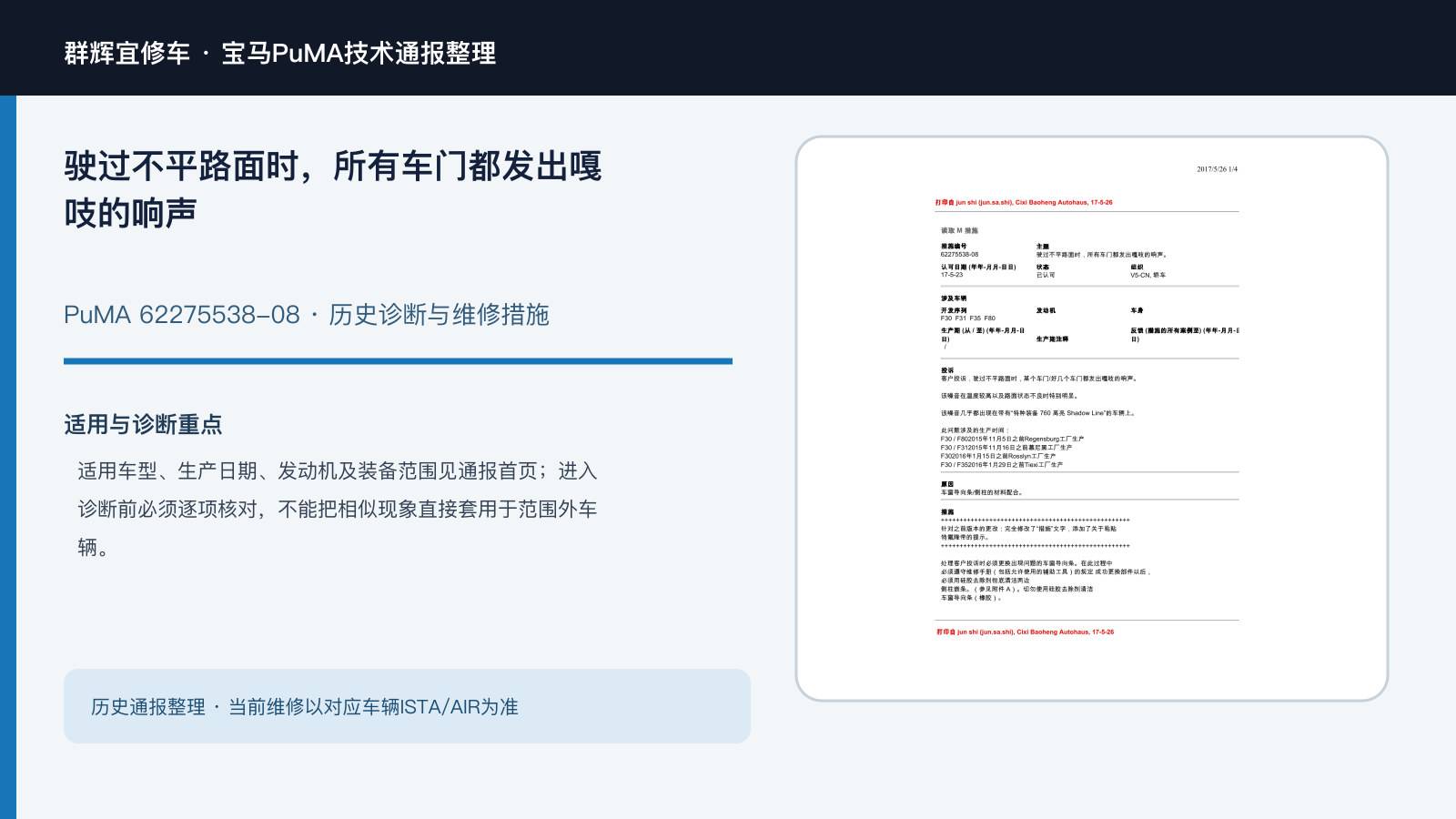Select the main heading about 车门嘎吱响声
The image size is (1456, 819).
333,189
